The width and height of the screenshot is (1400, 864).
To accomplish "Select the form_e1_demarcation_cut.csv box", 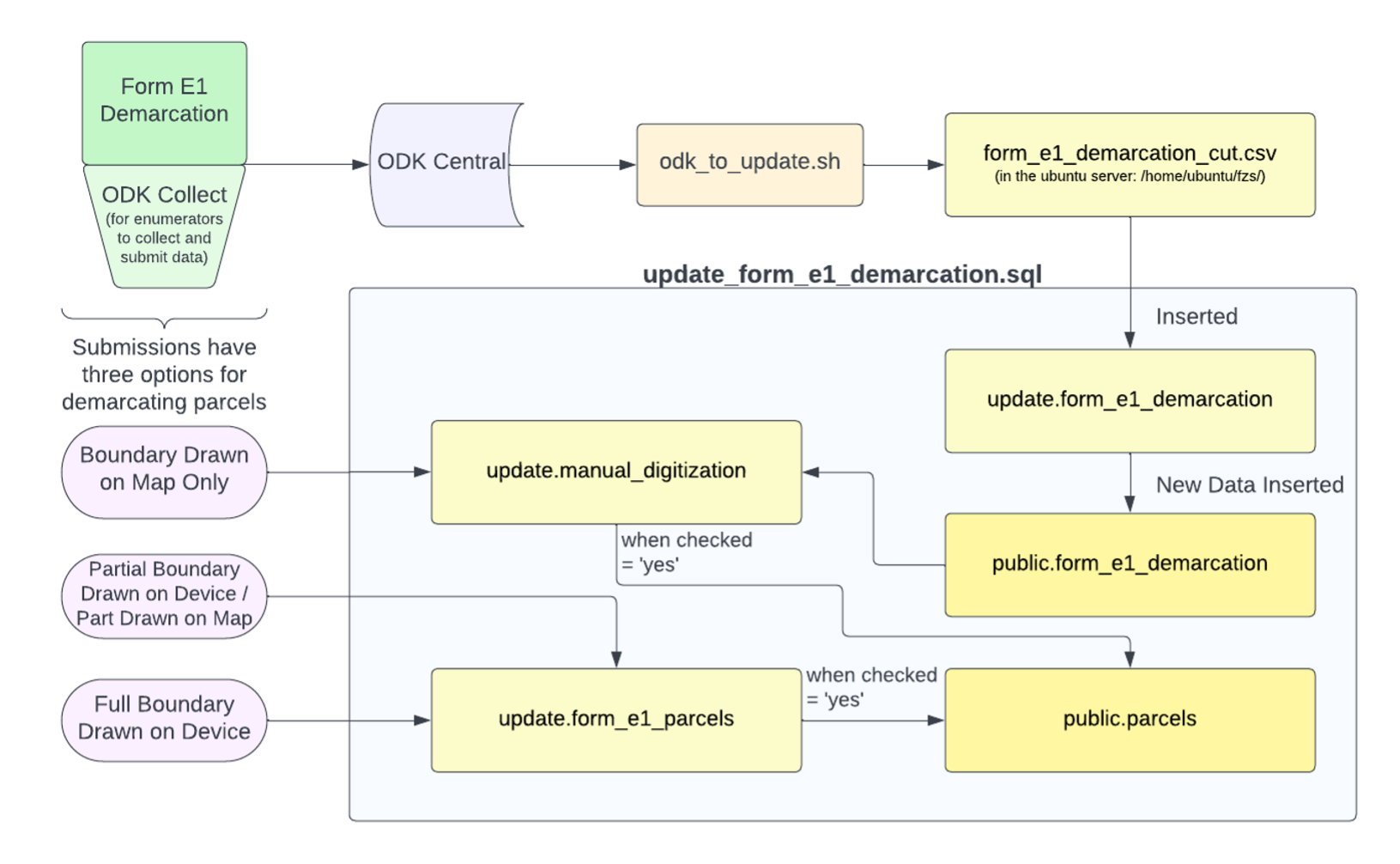I will 1130,164.
